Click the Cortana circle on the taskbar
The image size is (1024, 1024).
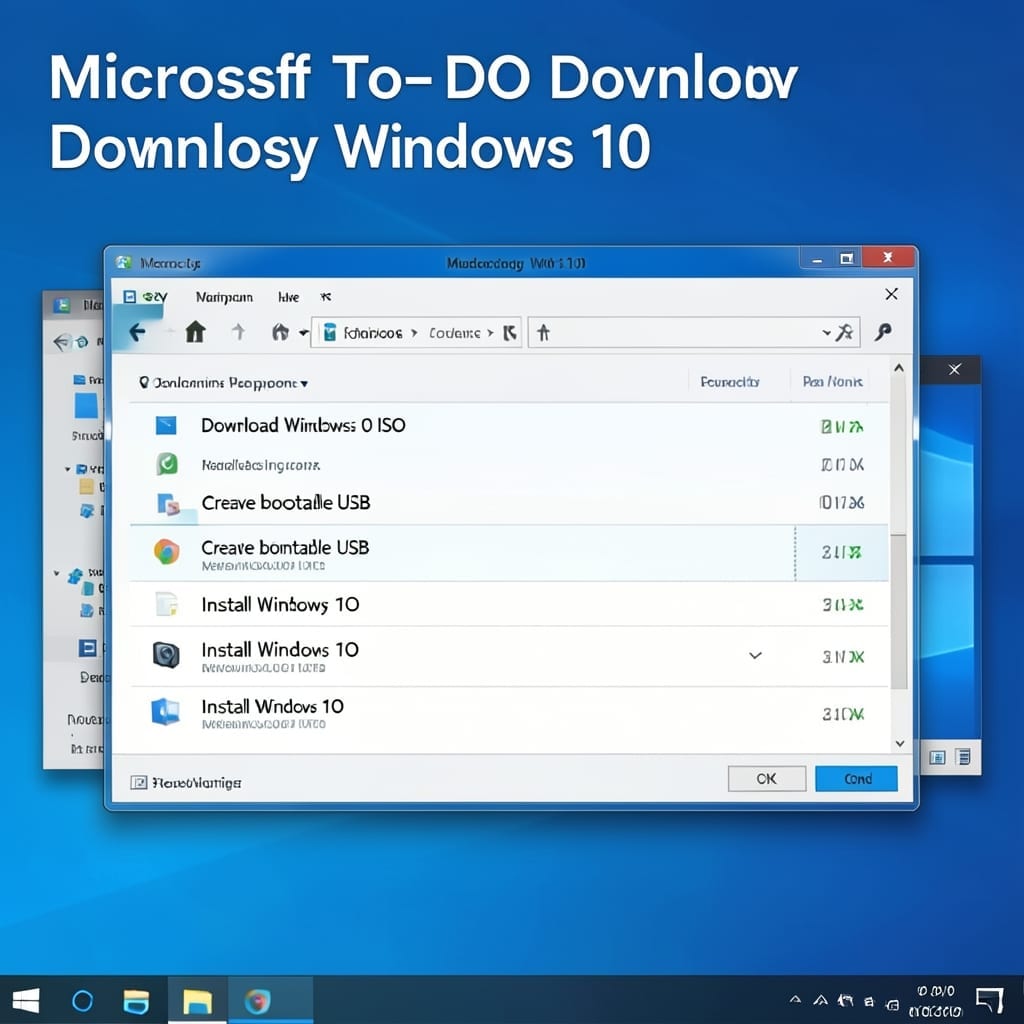click(x=82, y=1000)
